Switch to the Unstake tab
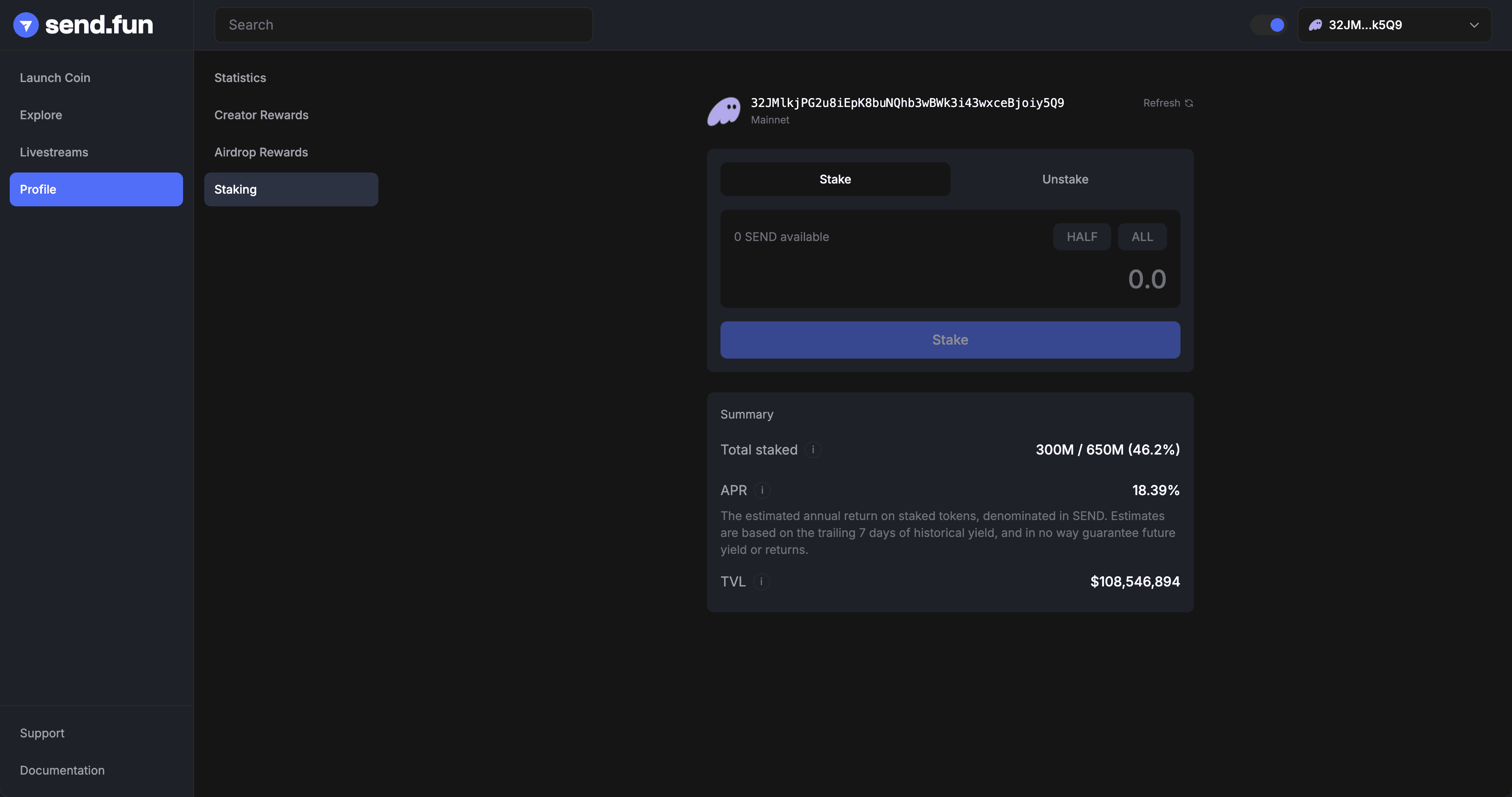The width and height of the screenshot is (1512, 797). tap(1065, 179)
